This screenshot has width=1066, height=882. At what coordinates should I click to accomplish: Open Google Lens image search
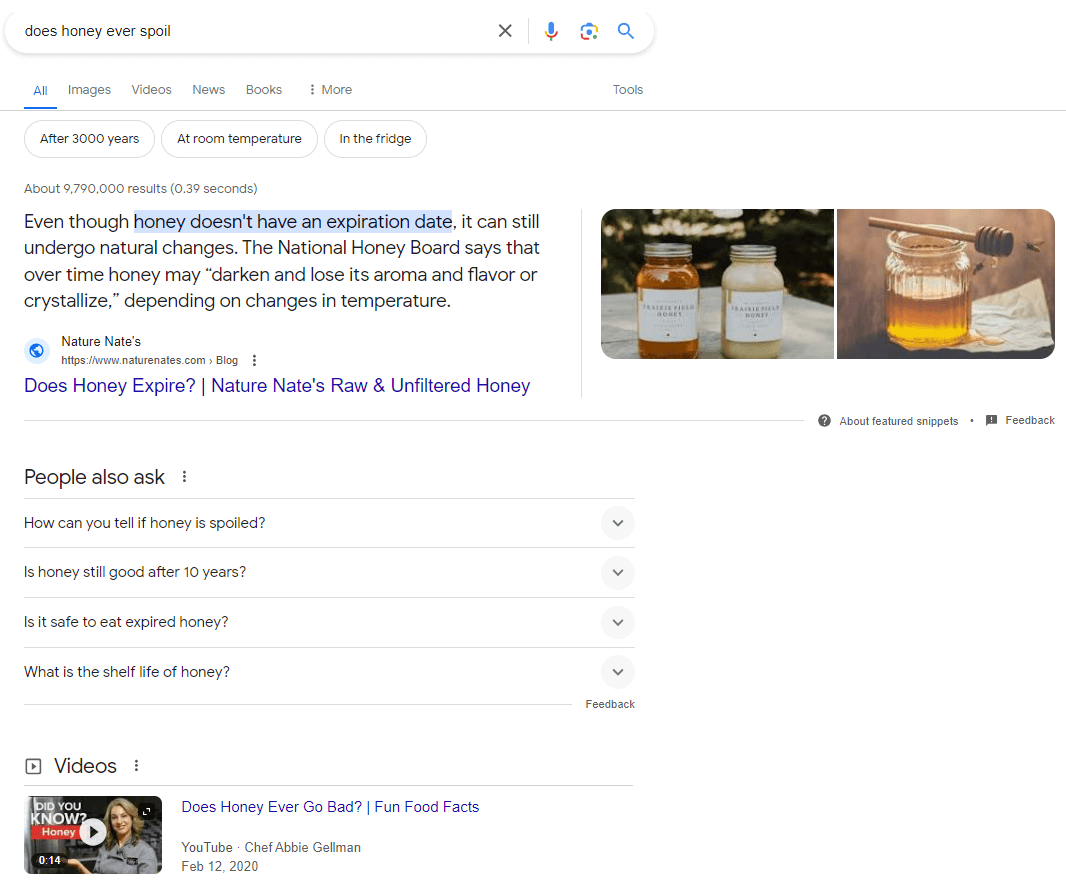(589, 31)
